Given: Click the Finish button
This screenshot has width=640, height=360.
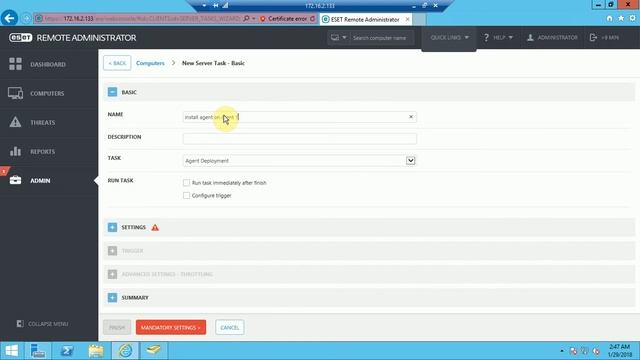Looking at the screenshot, I should click(117, 327).
